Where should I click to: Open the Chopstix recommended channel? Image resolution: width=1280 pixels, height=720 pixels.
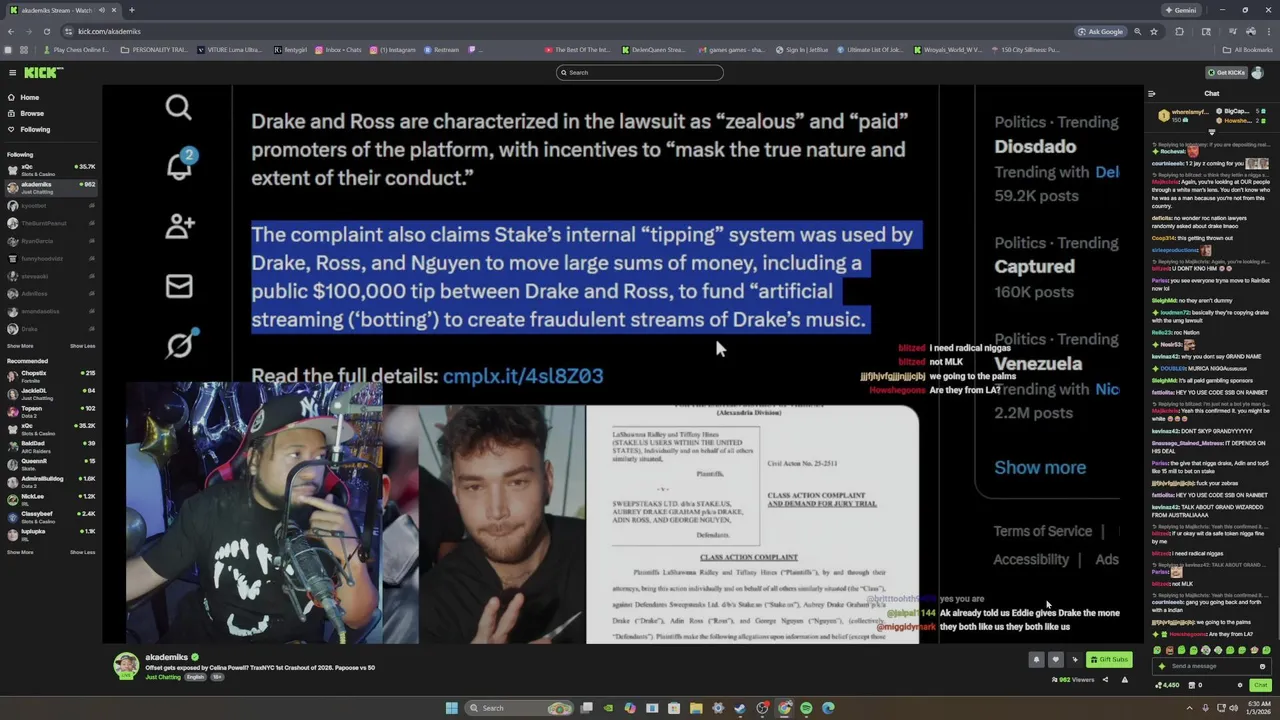click(50, 375)
